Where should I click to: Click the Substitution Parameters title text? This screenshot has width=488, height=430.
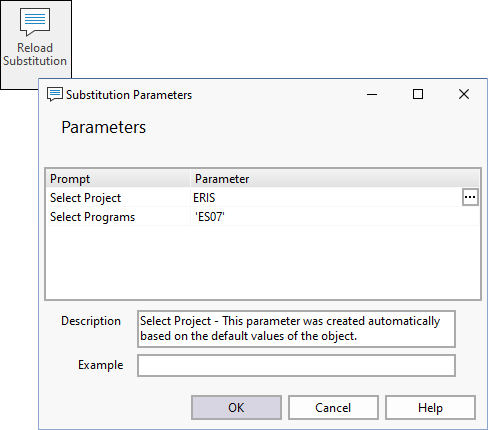[x=129, y=95]
